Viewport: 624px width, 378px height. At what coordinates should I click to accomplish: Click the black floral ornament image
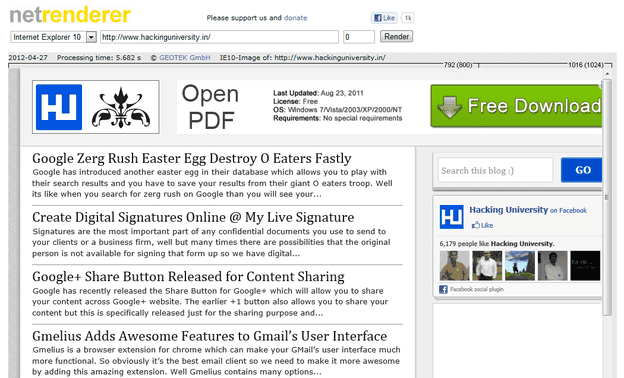pyautogui.click(x=121, y=107)
